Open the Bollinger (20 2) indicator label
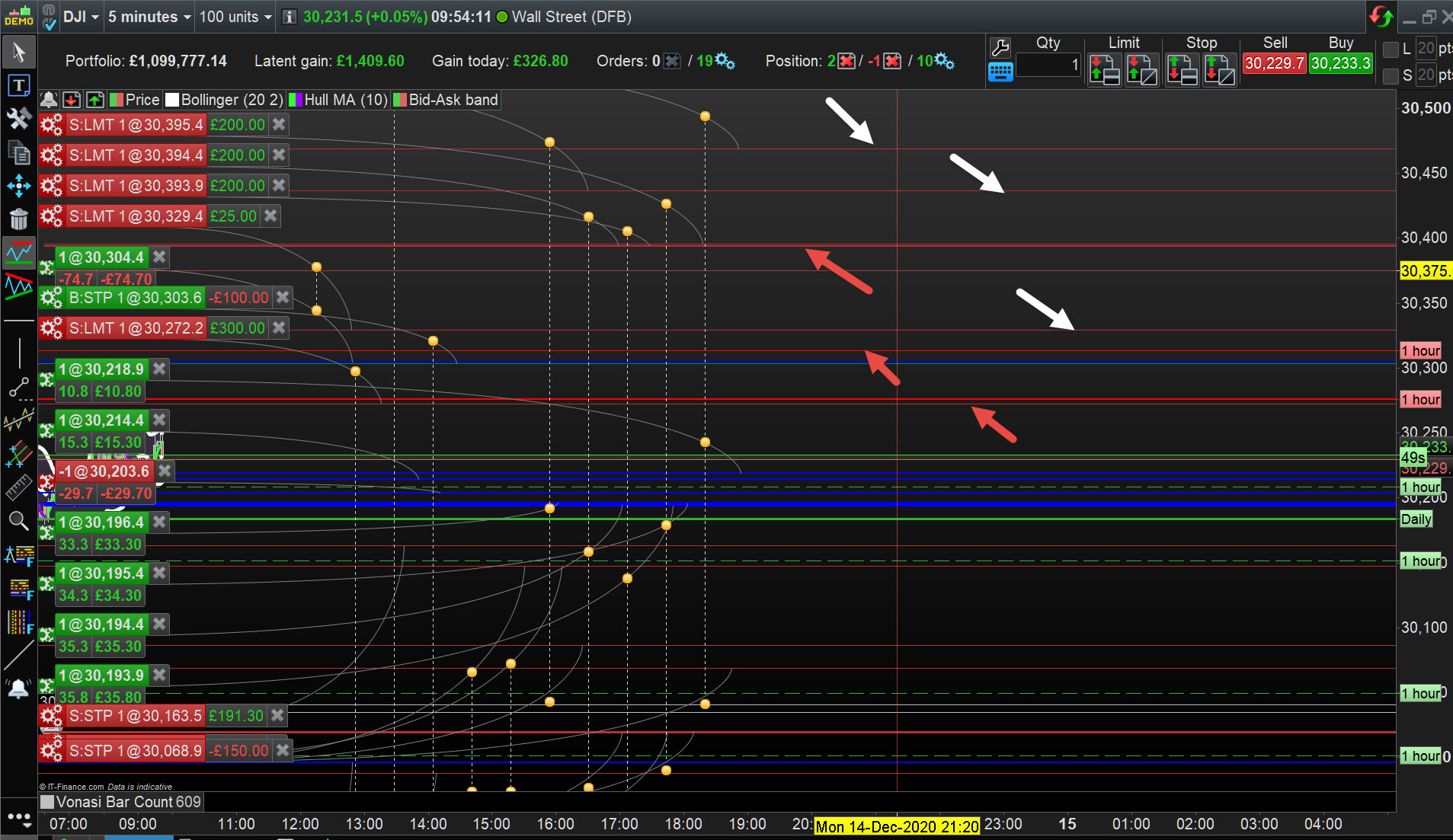This screenshot has width=1453, height=840. [232, 100]
